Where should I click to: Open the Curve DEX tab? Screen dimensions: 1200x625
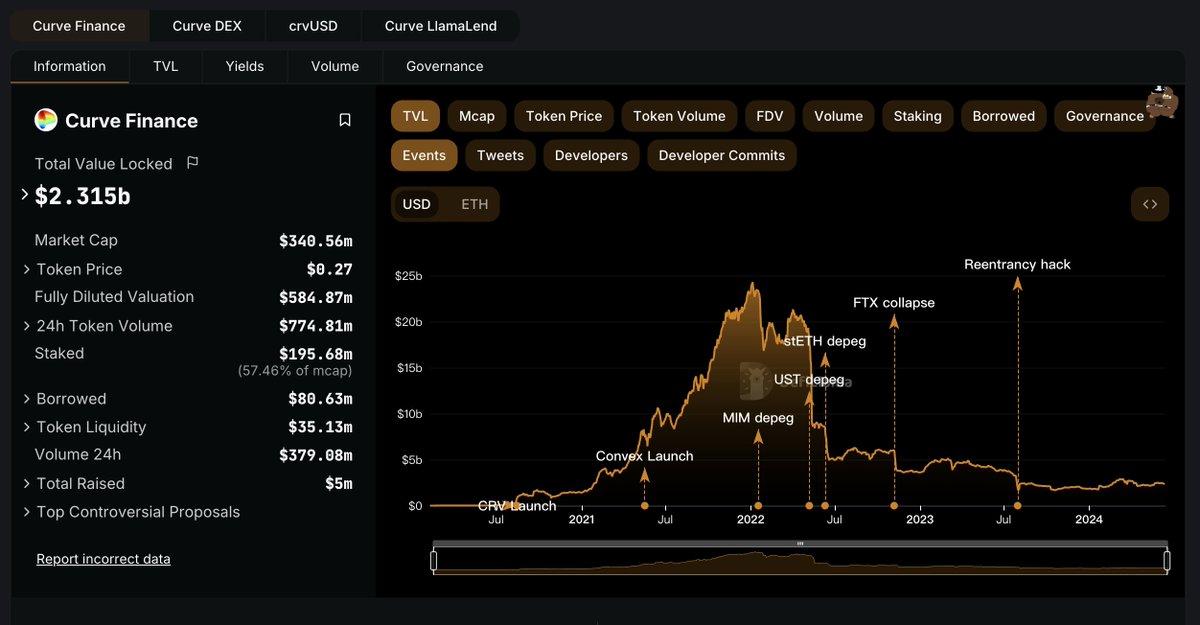207,26
